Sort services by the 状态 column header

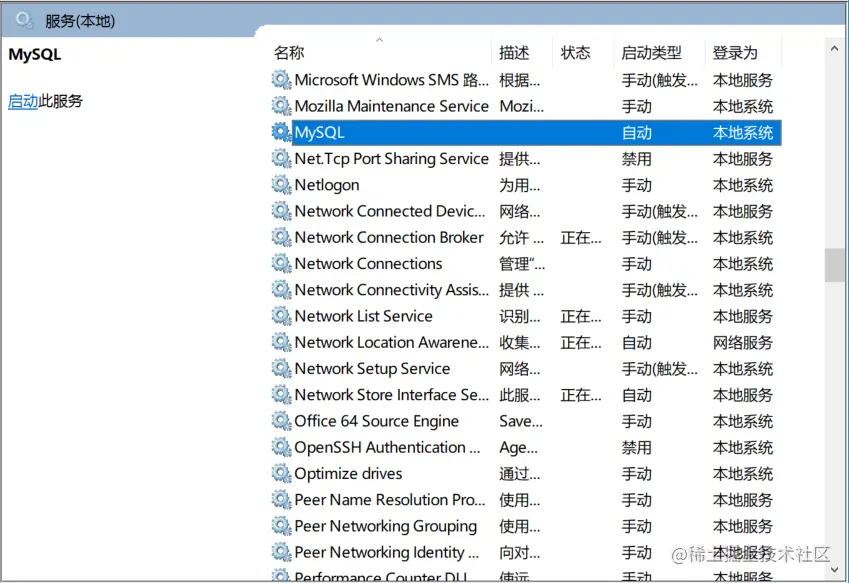[575, 53]
